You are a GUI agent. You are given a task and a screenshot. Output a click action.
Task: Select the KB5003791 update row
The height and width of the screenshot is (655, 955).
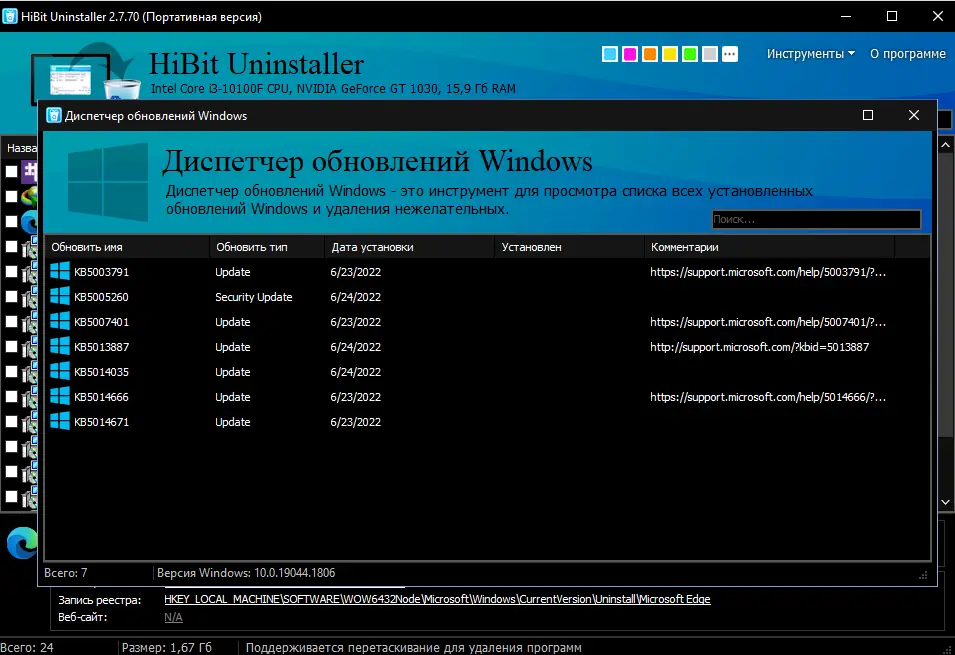click(487, 272)
